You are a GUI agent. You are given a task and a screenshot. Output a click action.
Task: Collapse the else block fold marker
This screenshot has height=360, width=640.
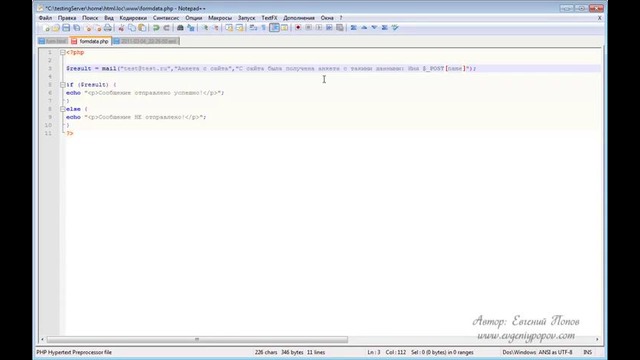click(62, 109)
